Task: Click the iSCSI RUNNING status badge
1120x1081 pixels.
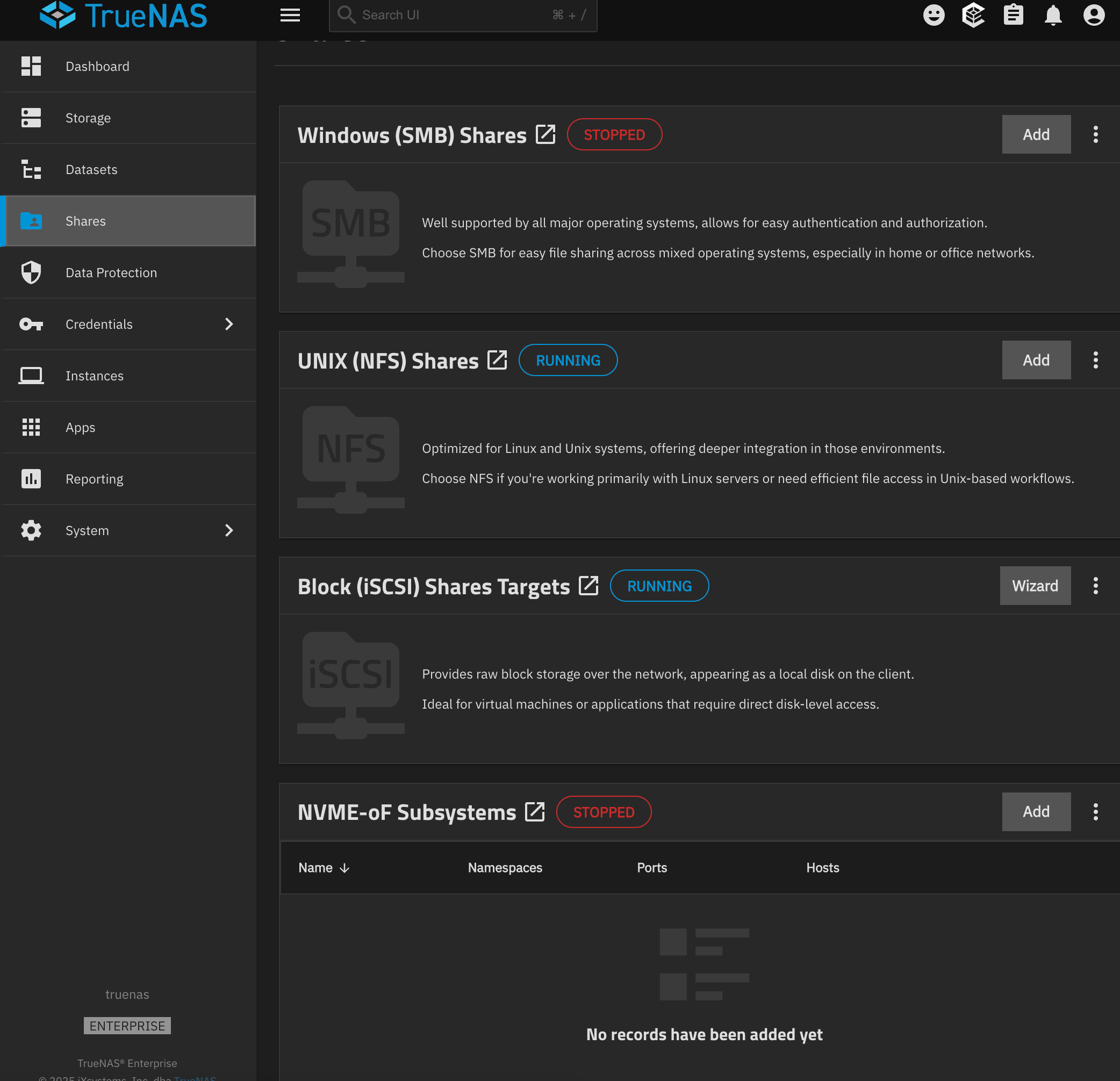Action: [x=659, y=586]
